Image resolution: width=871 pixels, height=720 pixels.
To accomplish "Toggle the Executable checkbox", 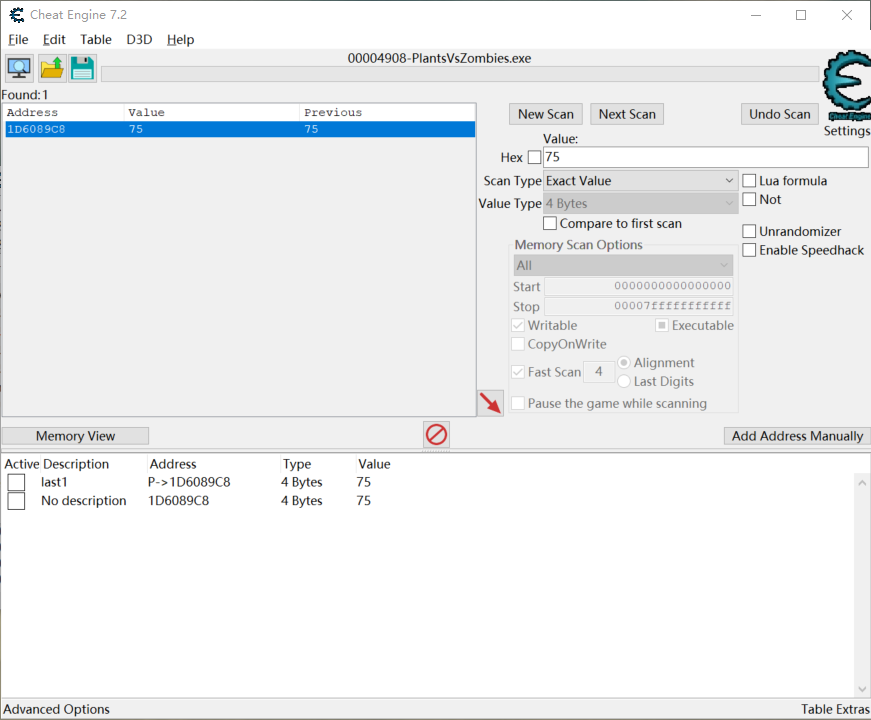I will pyautogui.click(x=662, y=325).
